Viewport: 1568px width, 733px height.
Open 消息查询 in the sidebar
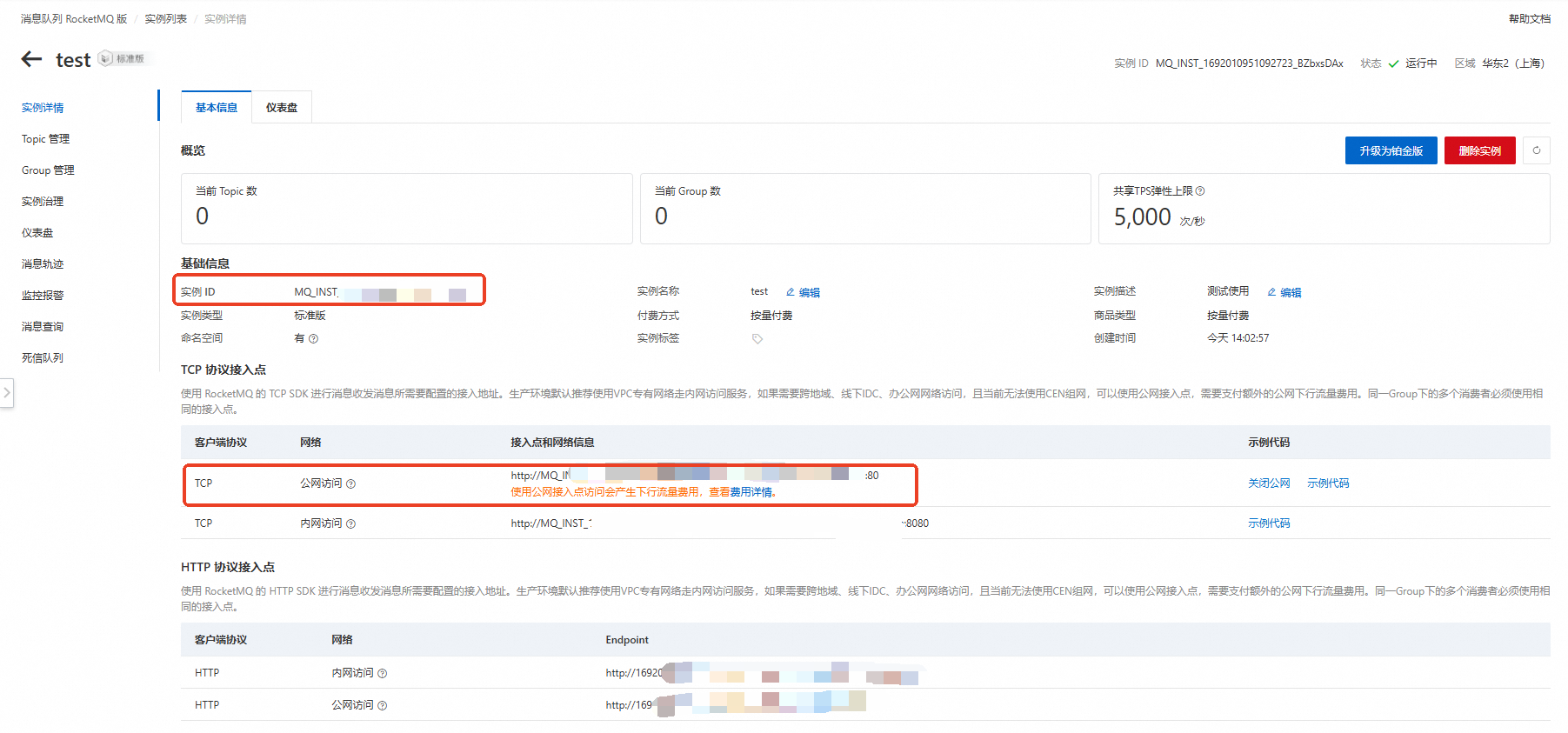[x=43, y=327]
